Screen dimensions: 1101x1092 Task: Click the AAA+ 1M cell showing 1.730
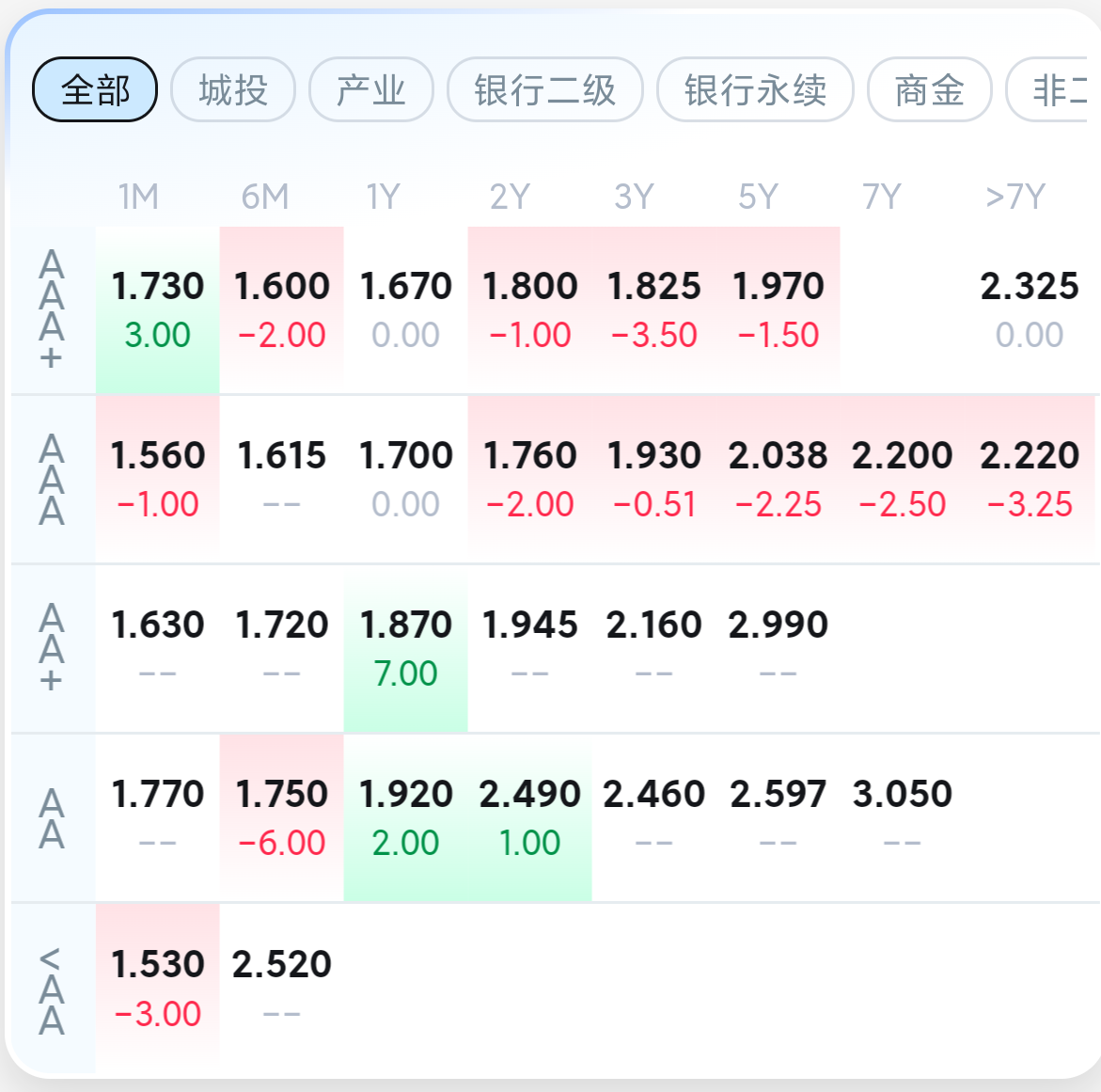[157, 309]
